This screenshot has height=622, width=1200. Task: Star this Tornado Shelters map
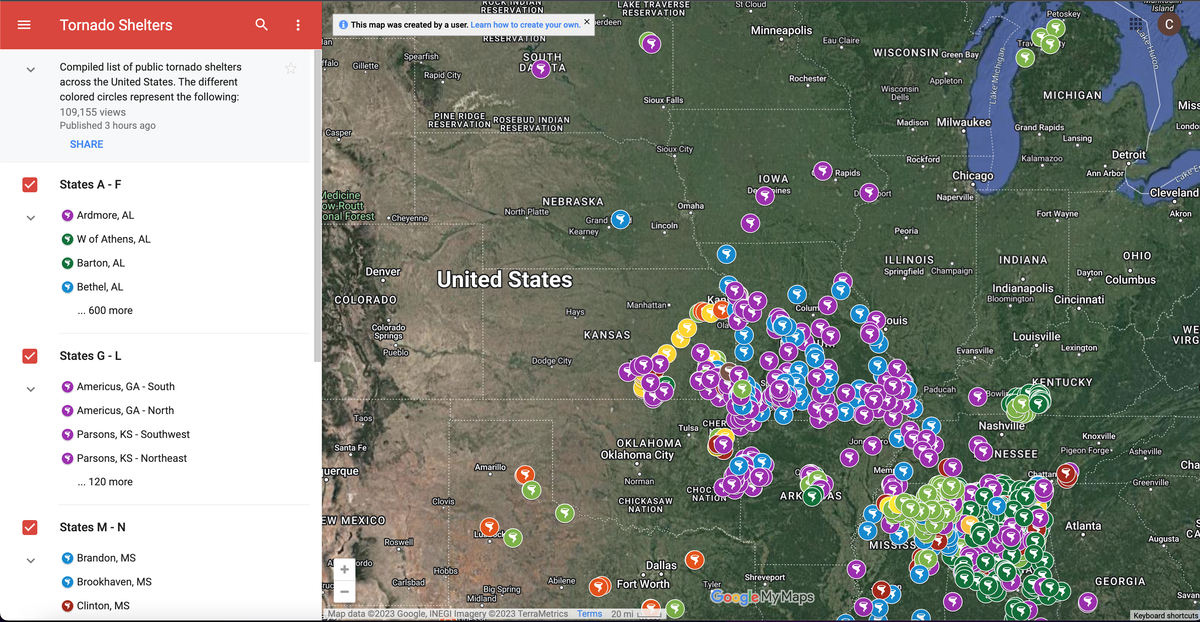pos(290,68)
